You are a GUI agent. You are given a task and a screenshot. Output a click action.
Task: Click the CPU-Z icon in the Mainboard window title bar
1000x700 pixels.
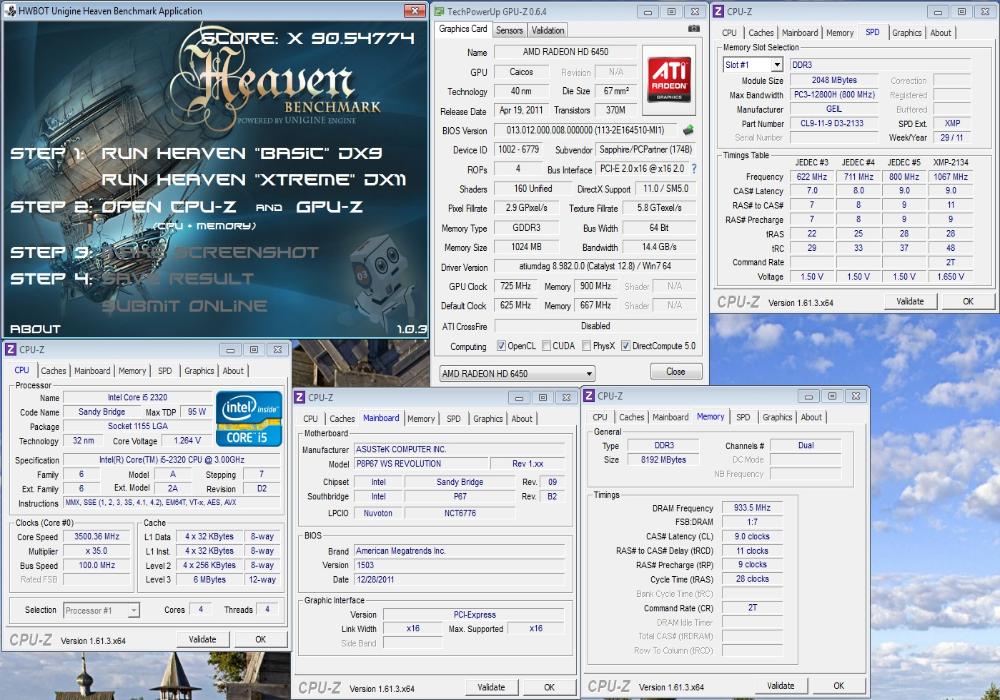pyautogui.click(x=300, y=398)
